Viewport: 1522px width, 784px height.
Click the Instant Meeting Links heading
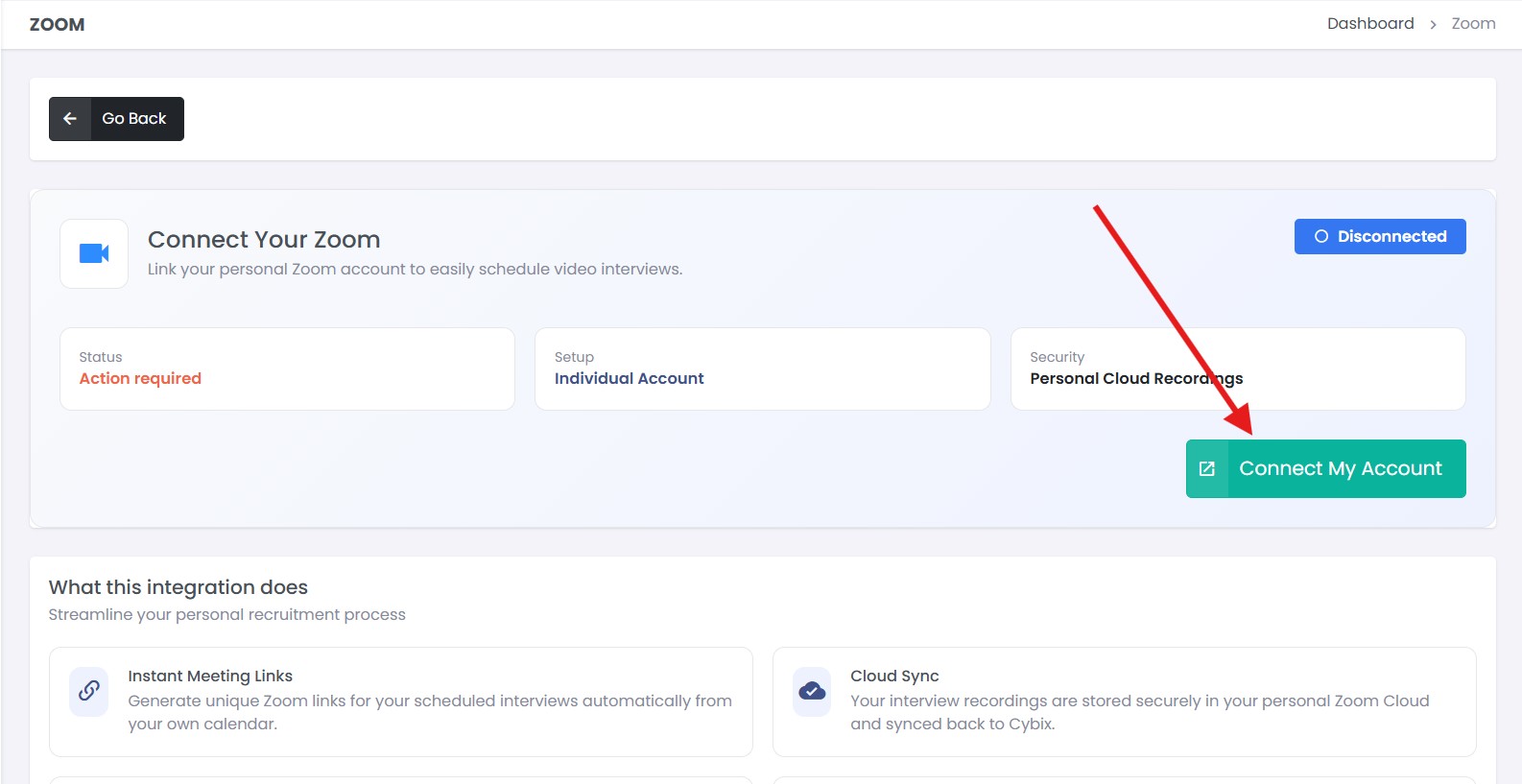(x=210, y=676)
